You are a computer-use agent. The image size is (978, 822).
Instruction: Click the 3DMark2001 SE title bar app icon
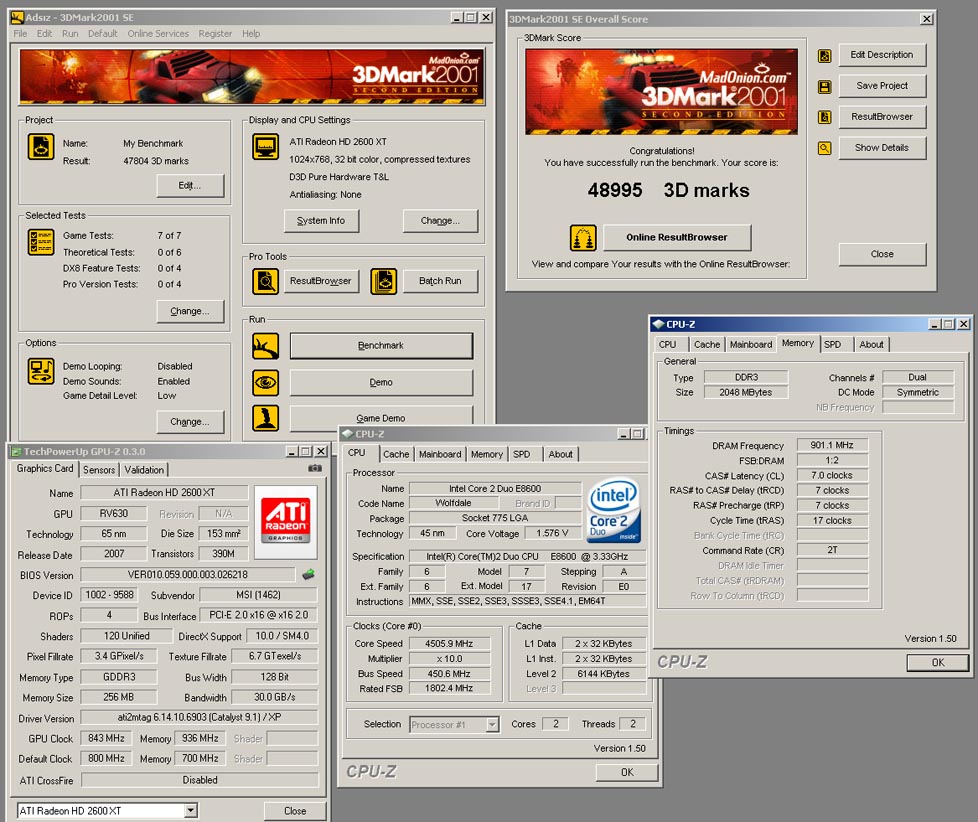17,17
